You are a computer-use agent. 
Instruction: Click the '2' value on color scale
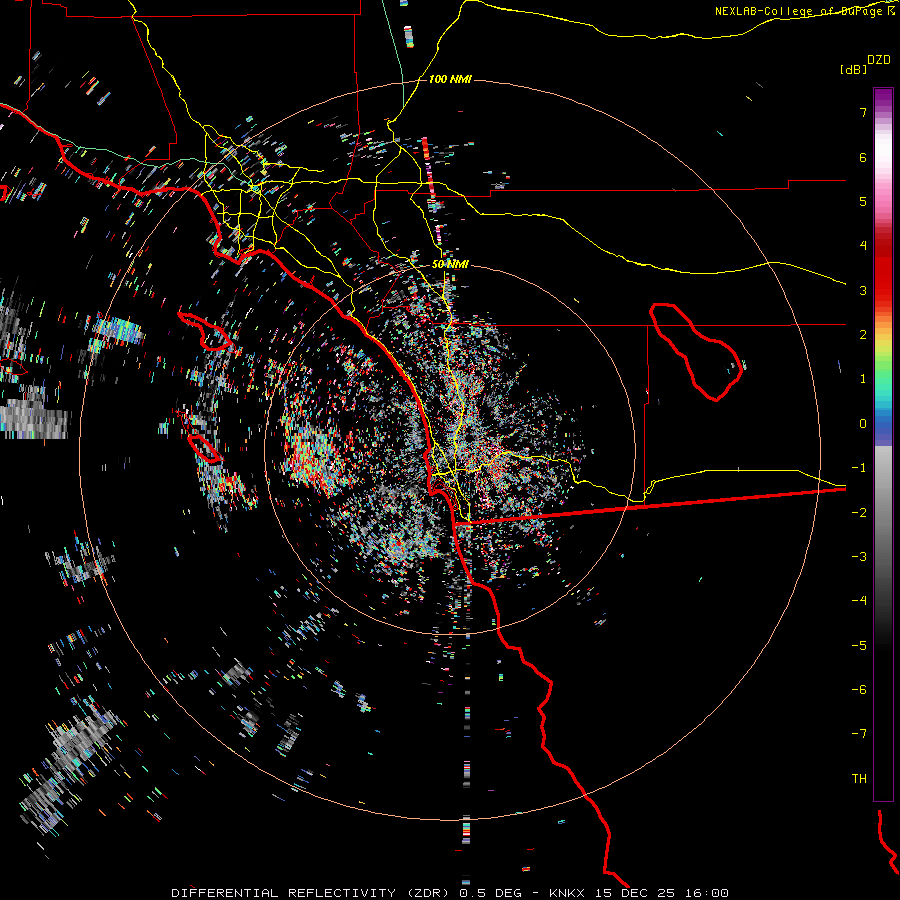tap(863, 335)
